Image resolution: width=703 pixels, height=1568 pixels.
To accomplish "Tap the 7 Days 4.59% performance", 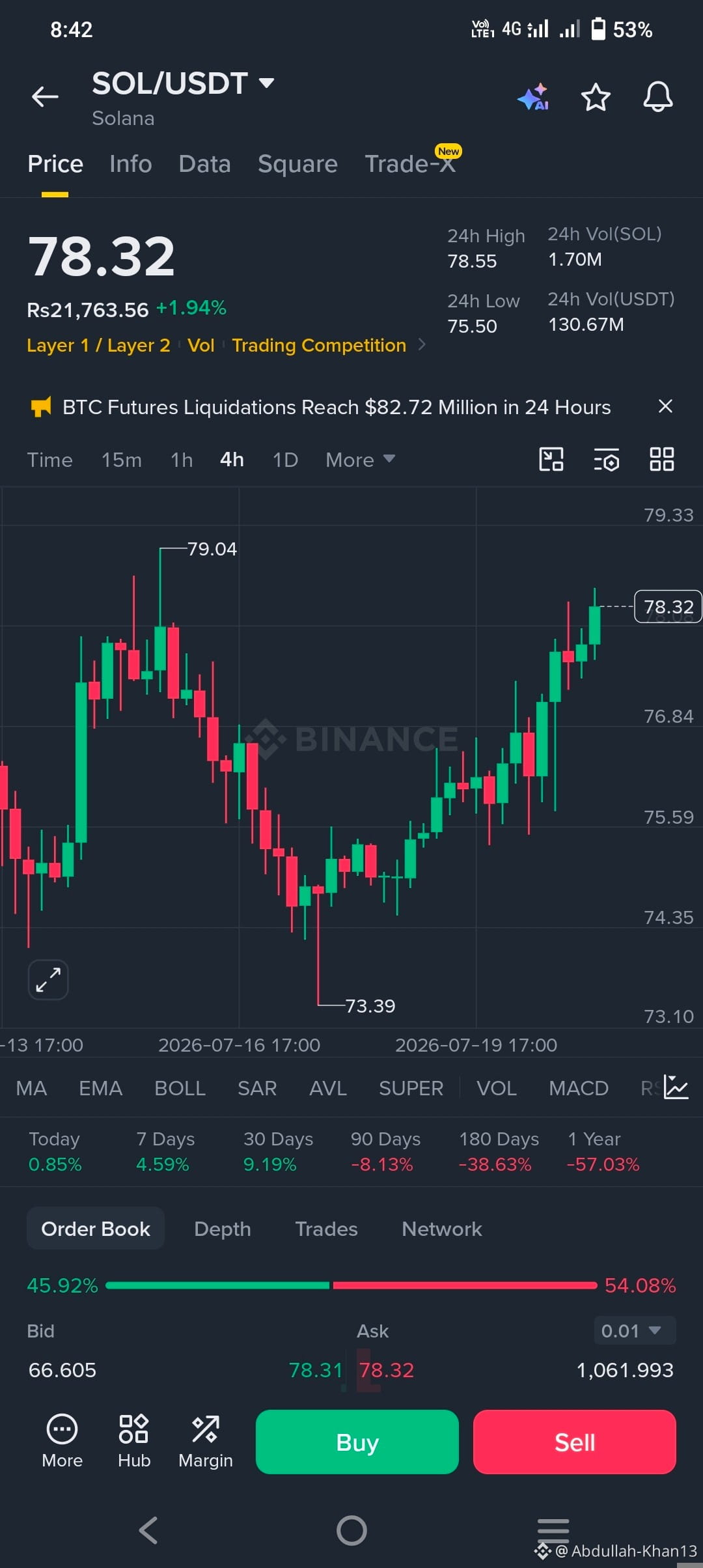I will [165, 1151].
